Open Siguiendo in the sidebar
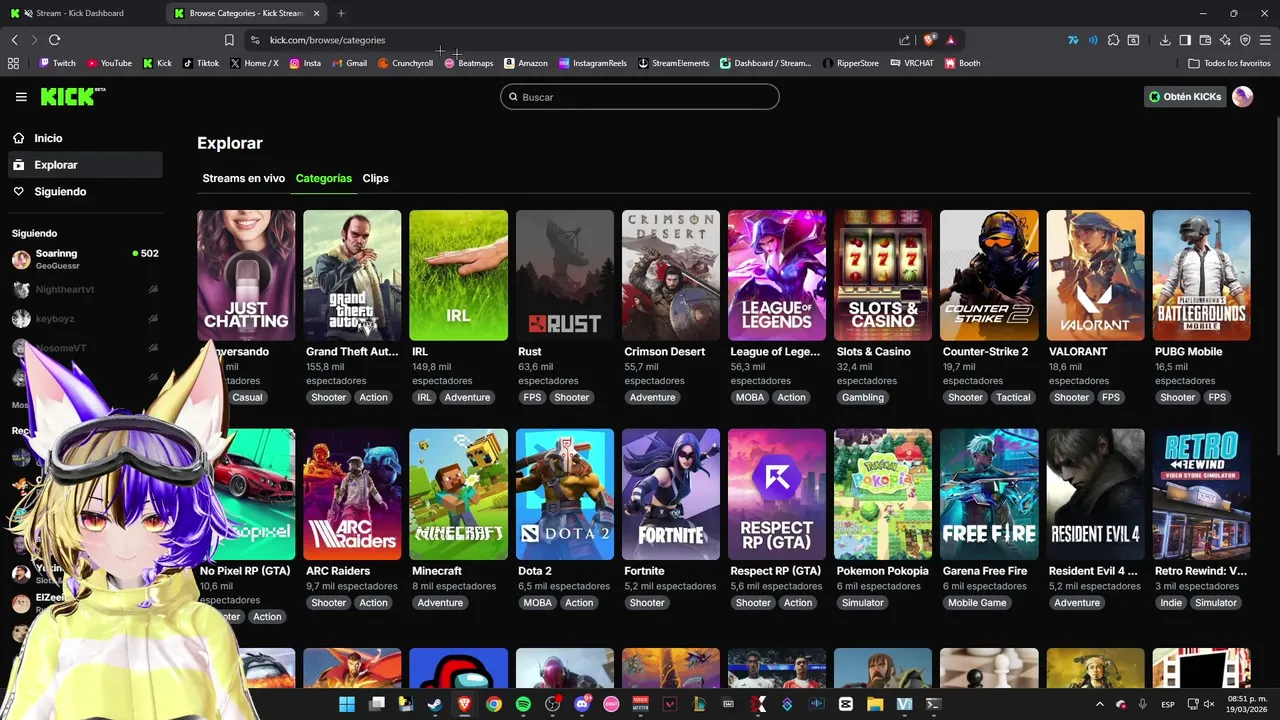This screenshot has width=1280, height=720. coord(85,191)
